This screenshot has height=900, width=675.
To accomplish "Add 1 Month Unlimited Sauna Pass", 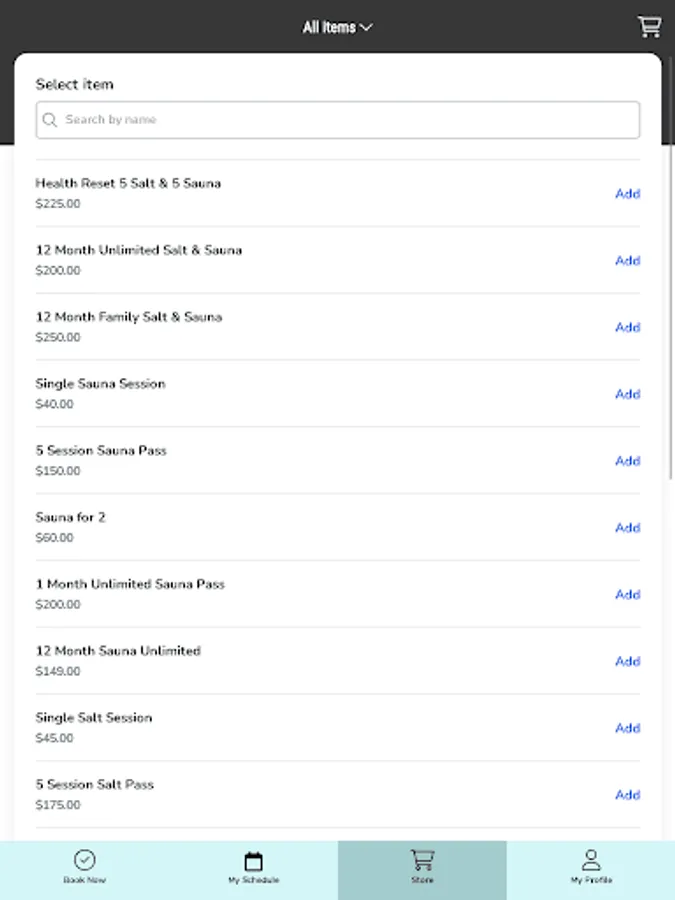I will pos(627,595).
